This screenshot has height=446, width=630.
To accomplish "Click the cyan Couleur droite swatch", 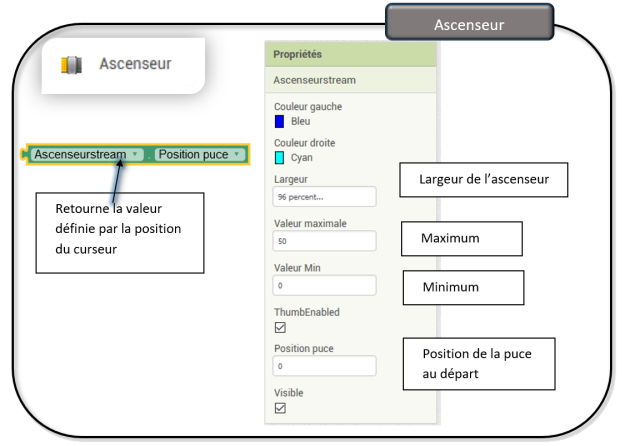I will pyautogui.click(x=280, y=158).
